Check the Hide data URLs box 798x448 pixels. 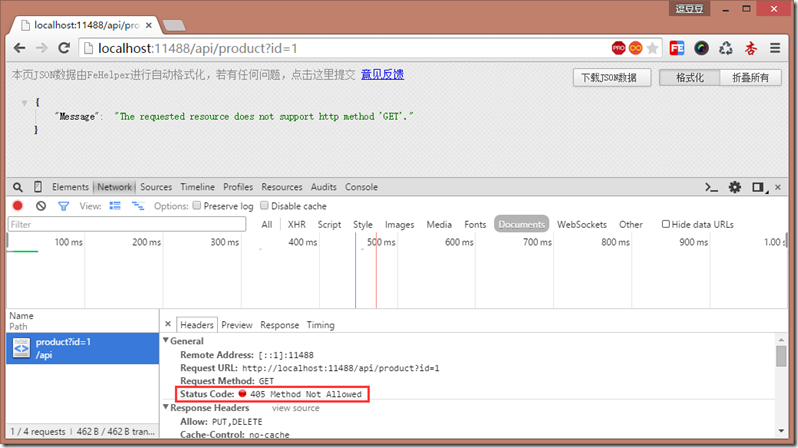tap(665, 224)
